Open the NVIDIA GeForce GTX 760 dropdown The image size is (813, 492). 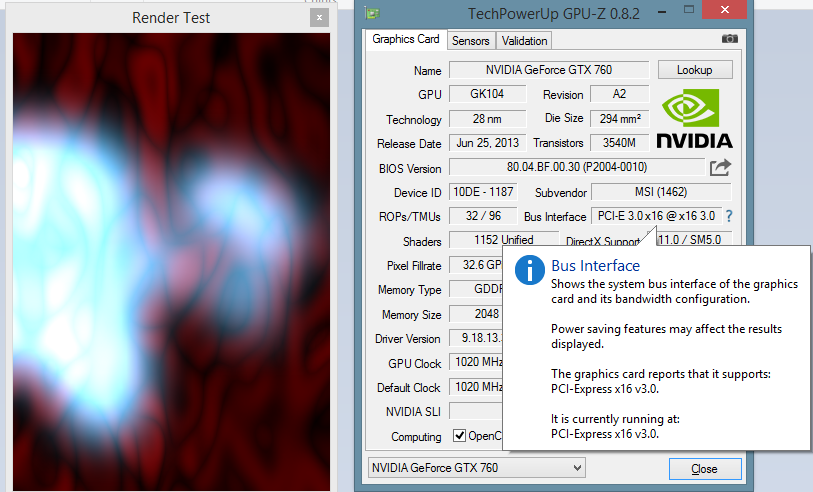pos(476,468)
